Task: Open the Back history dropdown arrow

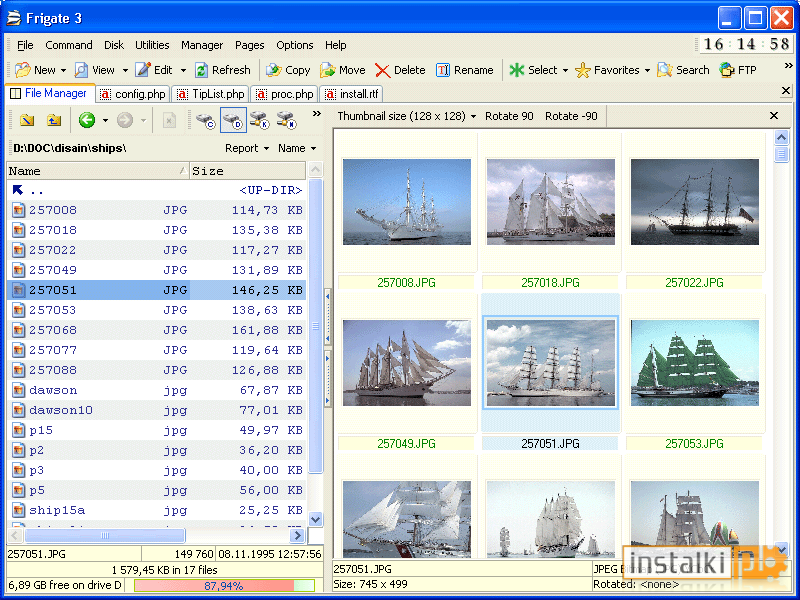Action: (105, 121)
